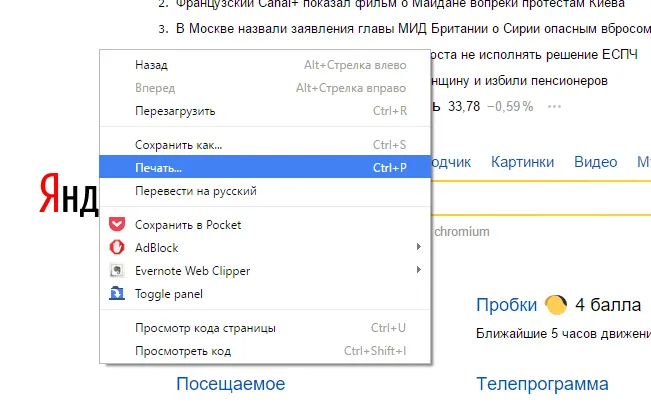This screenshot has width=651, height=403.
Task: Click the traffic level circle icon near Пробки
Action: point(556,305)
